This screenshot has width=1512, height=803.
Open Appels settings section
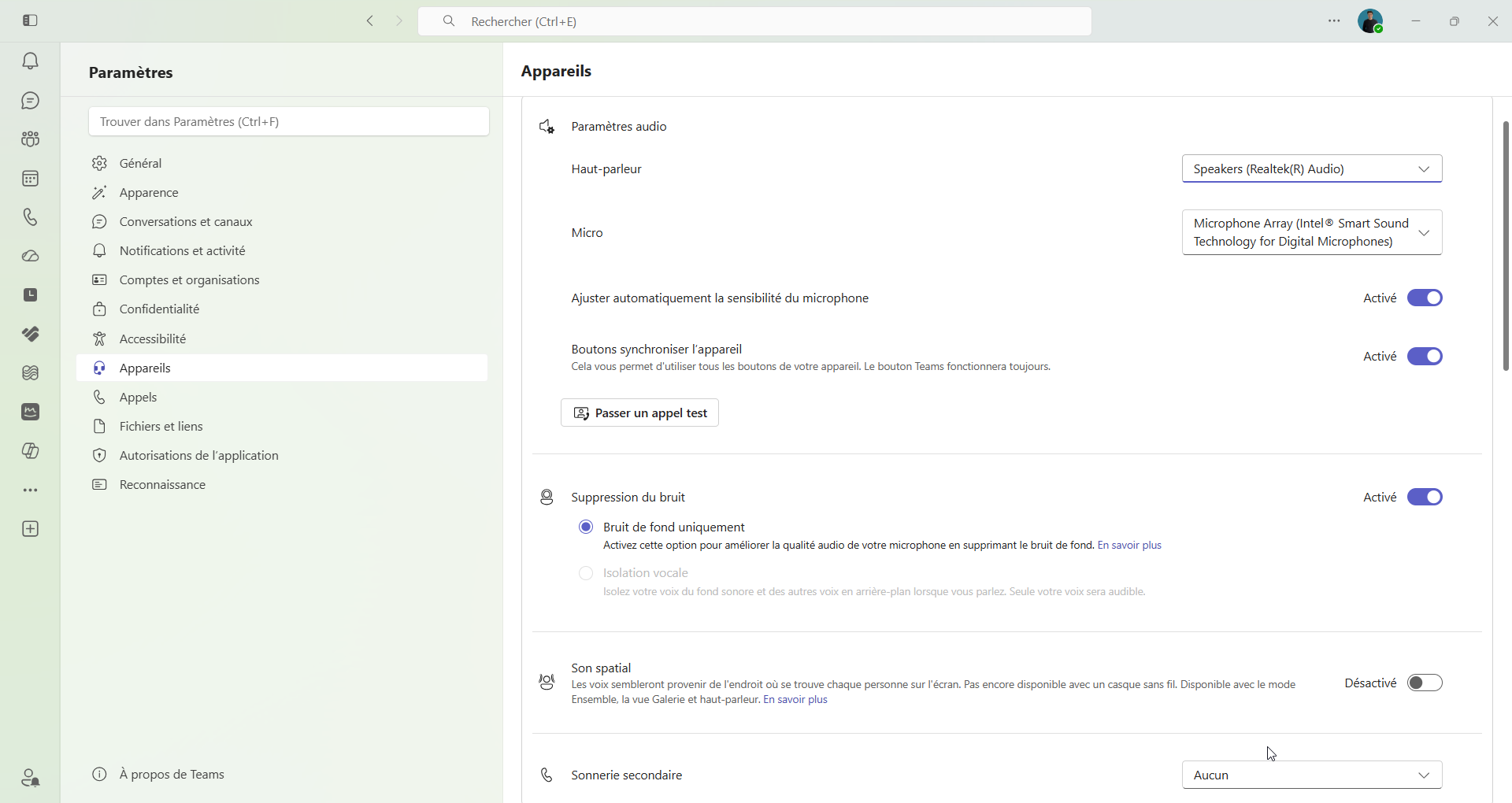[x=282, y=397]
